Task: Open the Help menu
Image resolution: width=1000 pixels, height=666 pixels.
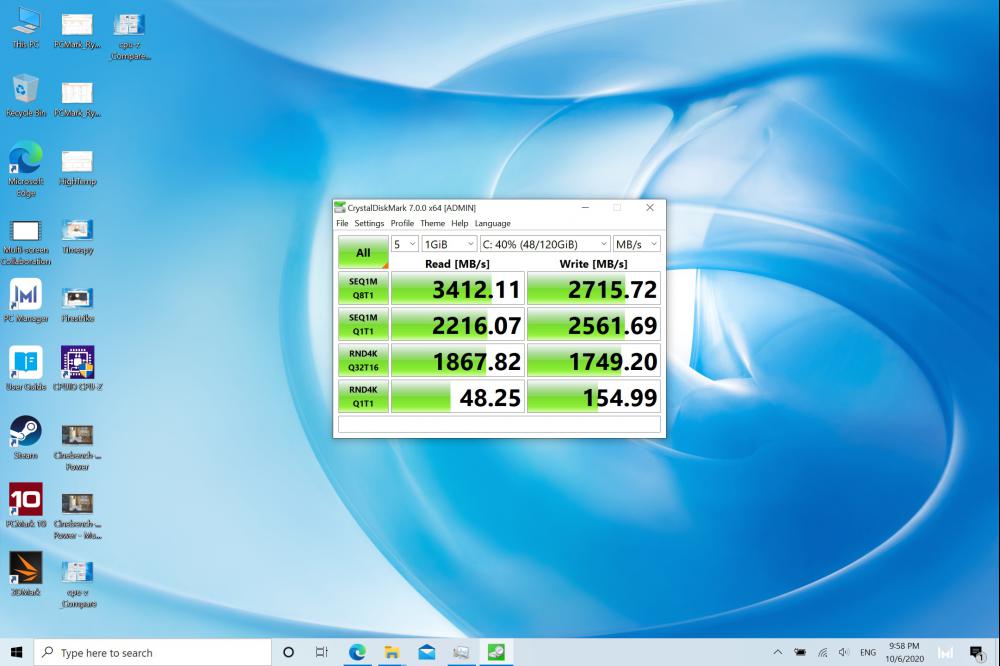Action: [x=460, y=223]
